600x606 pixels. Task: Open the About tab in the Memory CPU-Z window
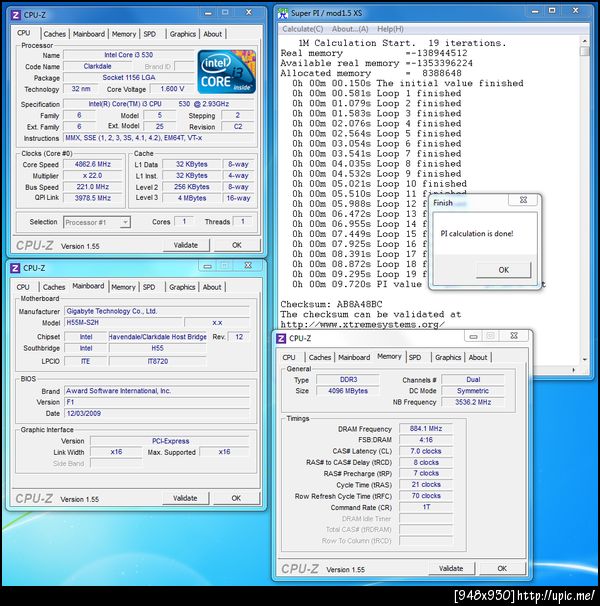478,357
